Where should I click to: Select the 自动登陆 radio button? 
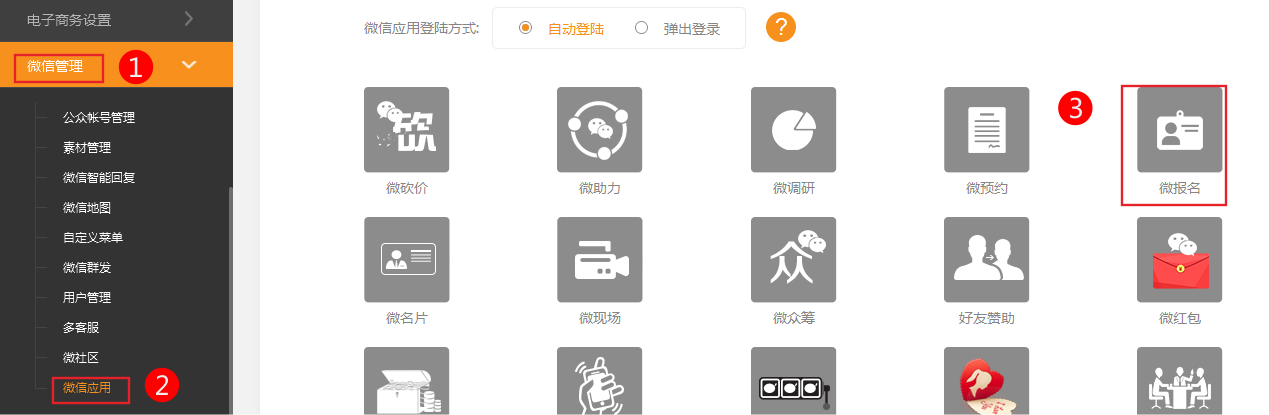pyautogui.click(x=525, y=28)
